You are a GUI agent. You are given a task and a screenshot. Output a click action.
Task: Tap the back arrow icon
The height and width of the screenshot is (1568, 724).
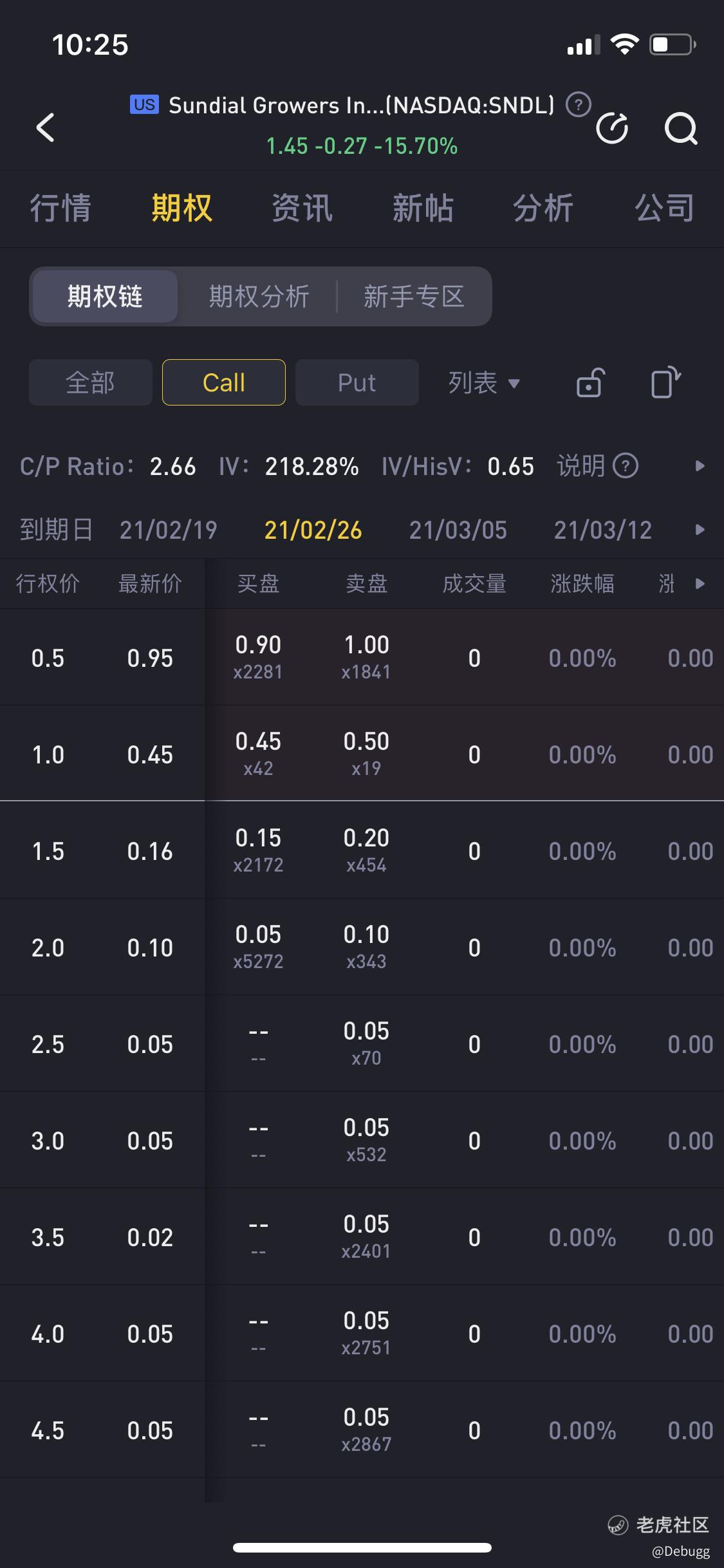click(x=45, y=127)
